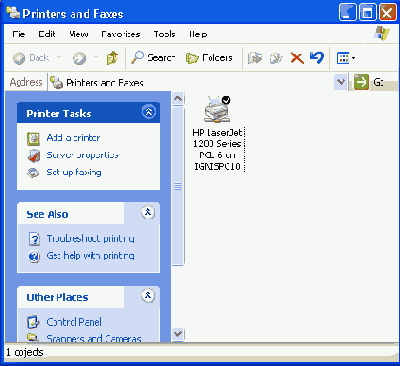Open the Edit menu
The height and width of the screenshot is (366, 400).
(47, 34)
